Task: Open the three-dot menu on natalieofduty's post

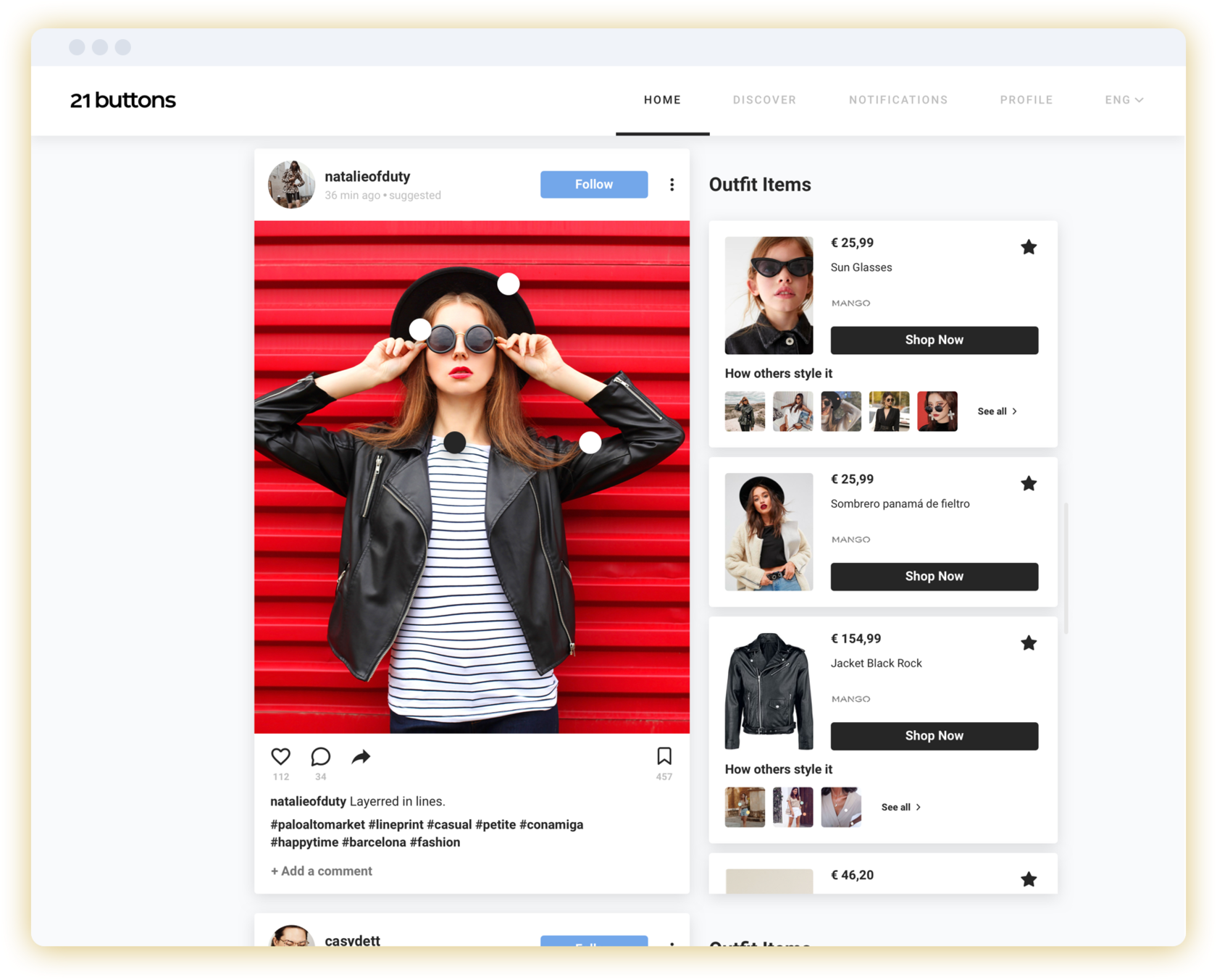Action: click(672, 185)
